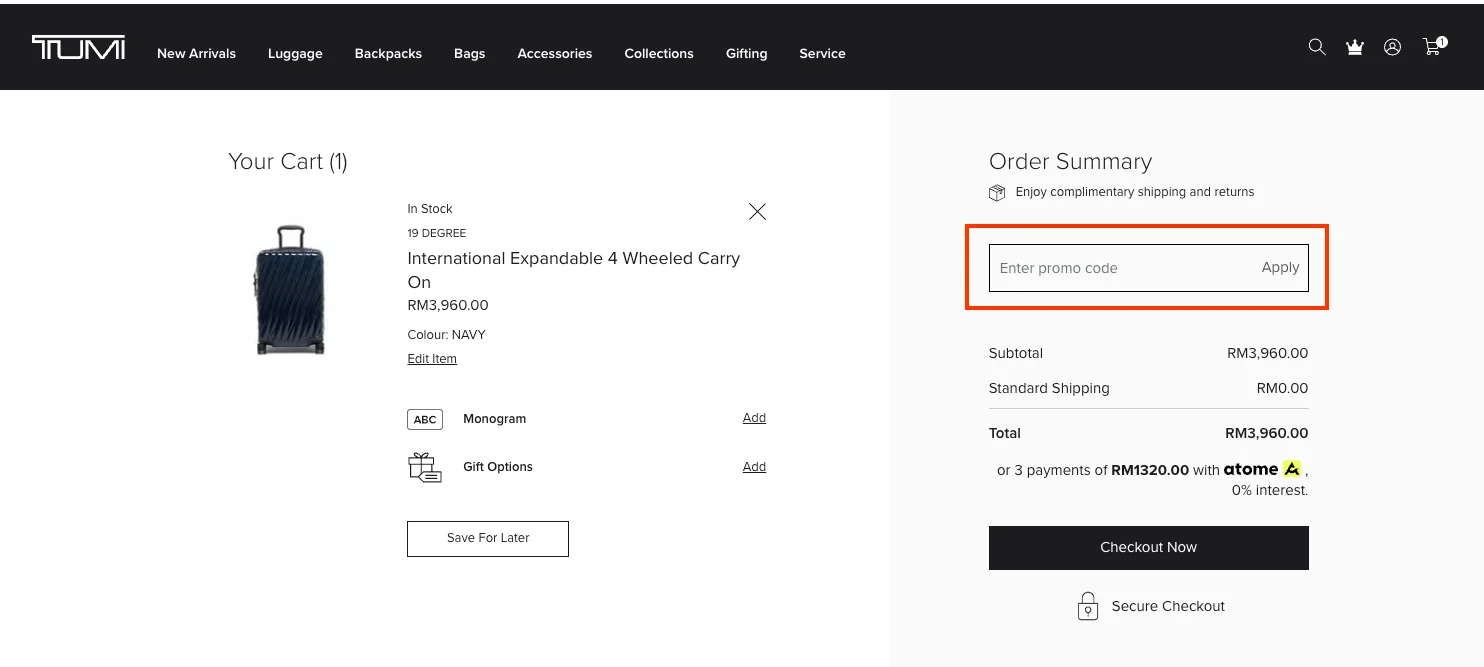Open the Gifting menu
1484x667 pixels.
(x=746, y=53)
